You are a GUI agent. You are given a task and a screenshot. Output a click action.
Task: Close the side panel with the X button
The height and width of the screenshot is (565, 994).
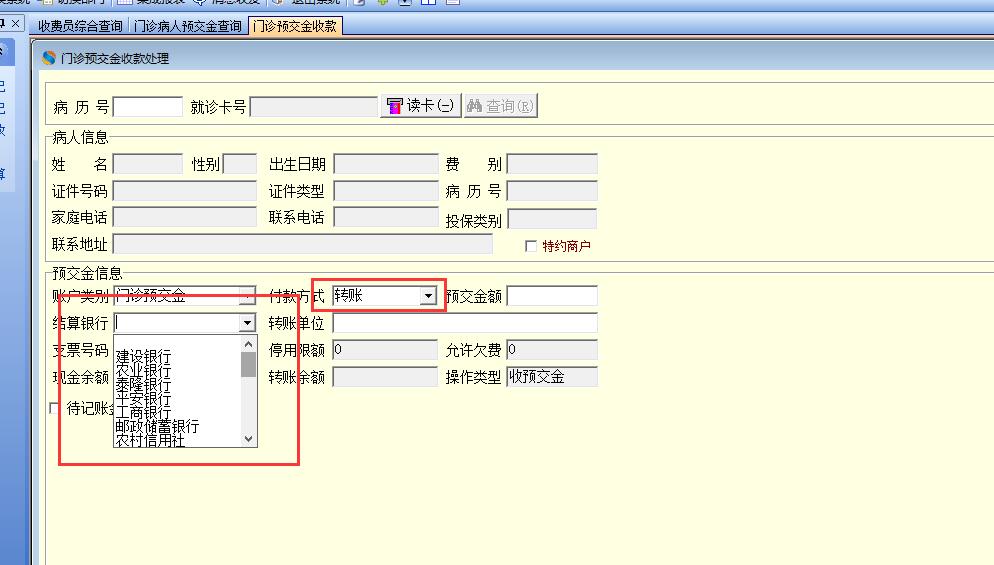(x=16, y=24)
